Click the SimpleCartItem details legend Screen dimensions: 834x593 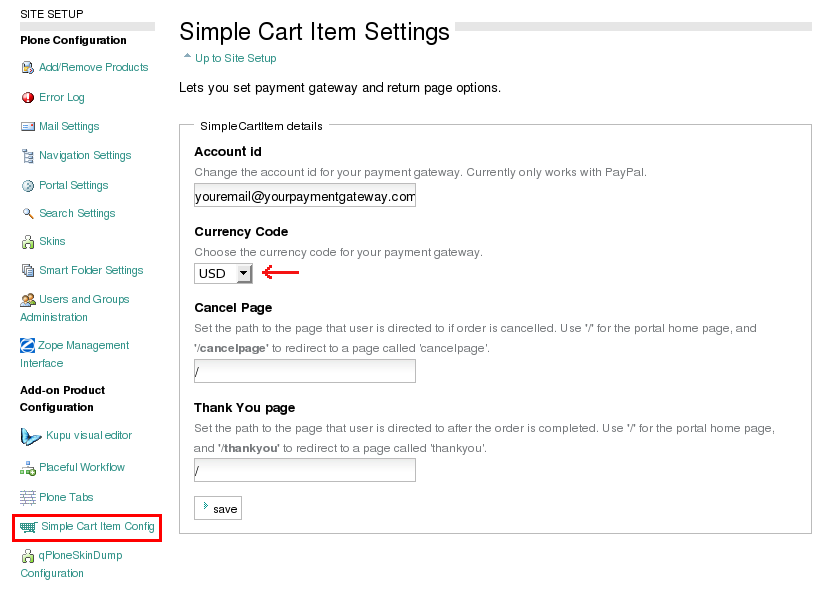click(x=261, y=126)
